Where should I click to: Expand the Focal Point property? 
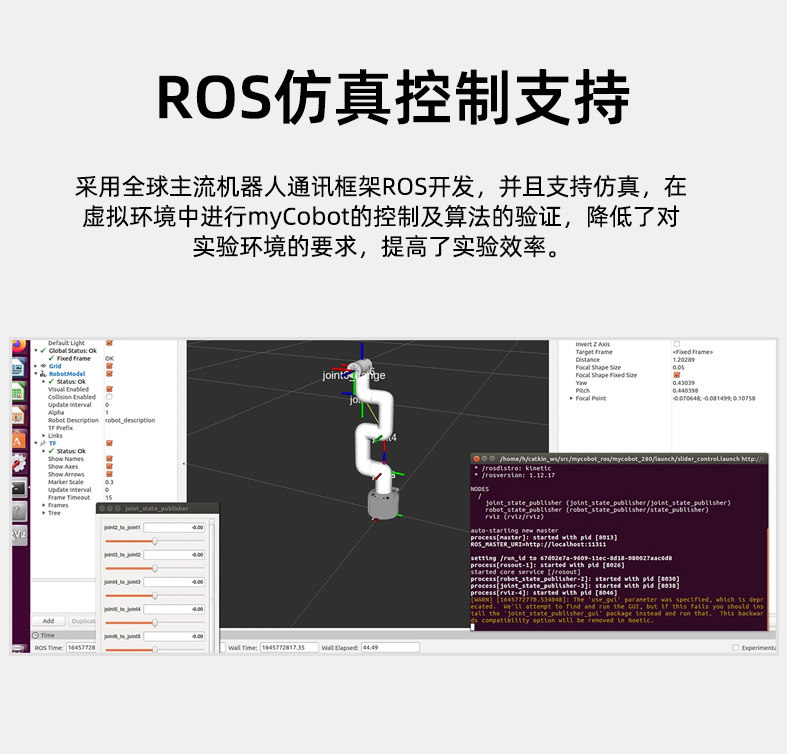click(x=571, y=398)
